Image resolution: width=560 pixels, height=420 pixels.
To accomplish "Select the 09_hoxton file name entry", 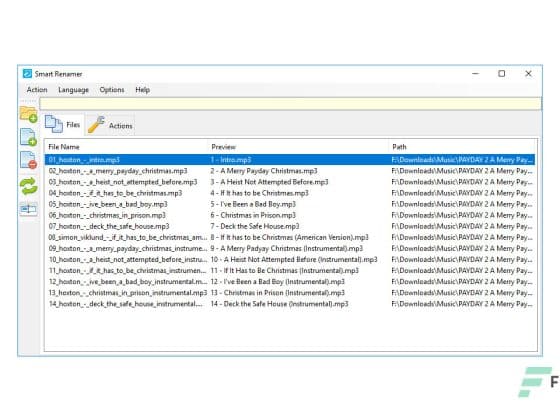I will coord(128,248).
